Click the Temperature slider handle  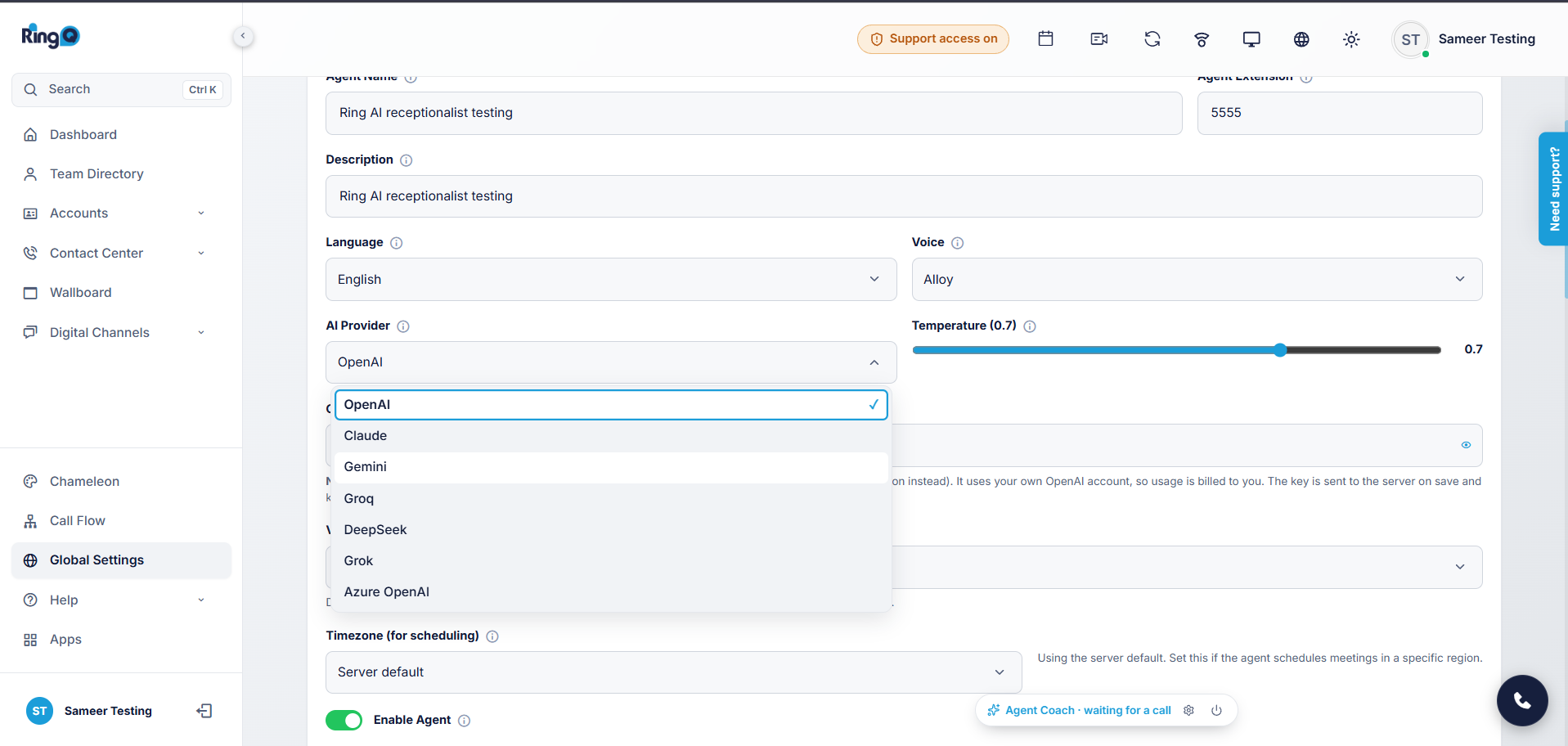tap(1280, 350)
